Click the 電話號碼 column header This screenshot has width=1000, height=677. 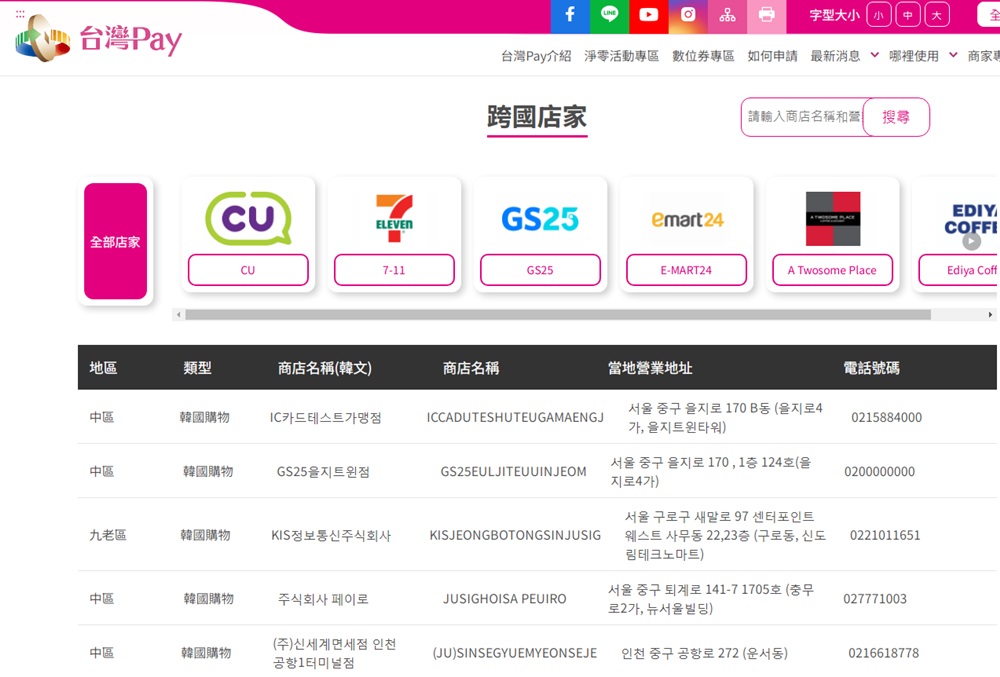(871, 368)
